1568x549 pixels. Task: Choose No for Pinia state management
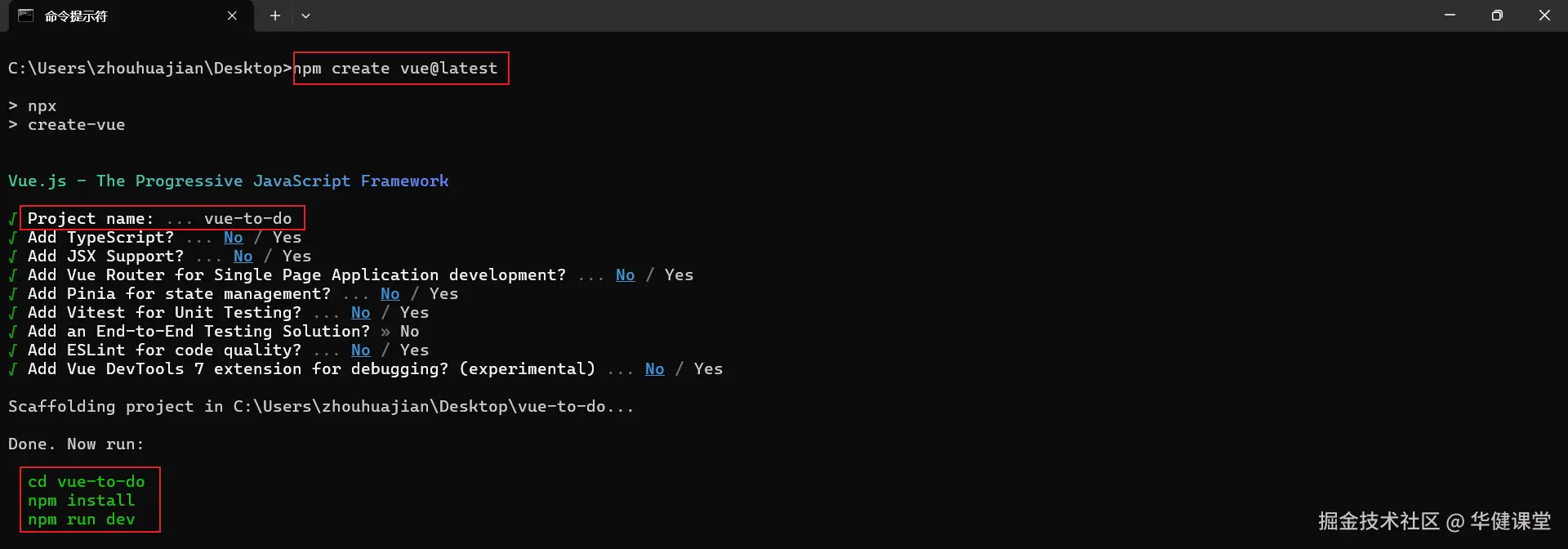(390, 294)
